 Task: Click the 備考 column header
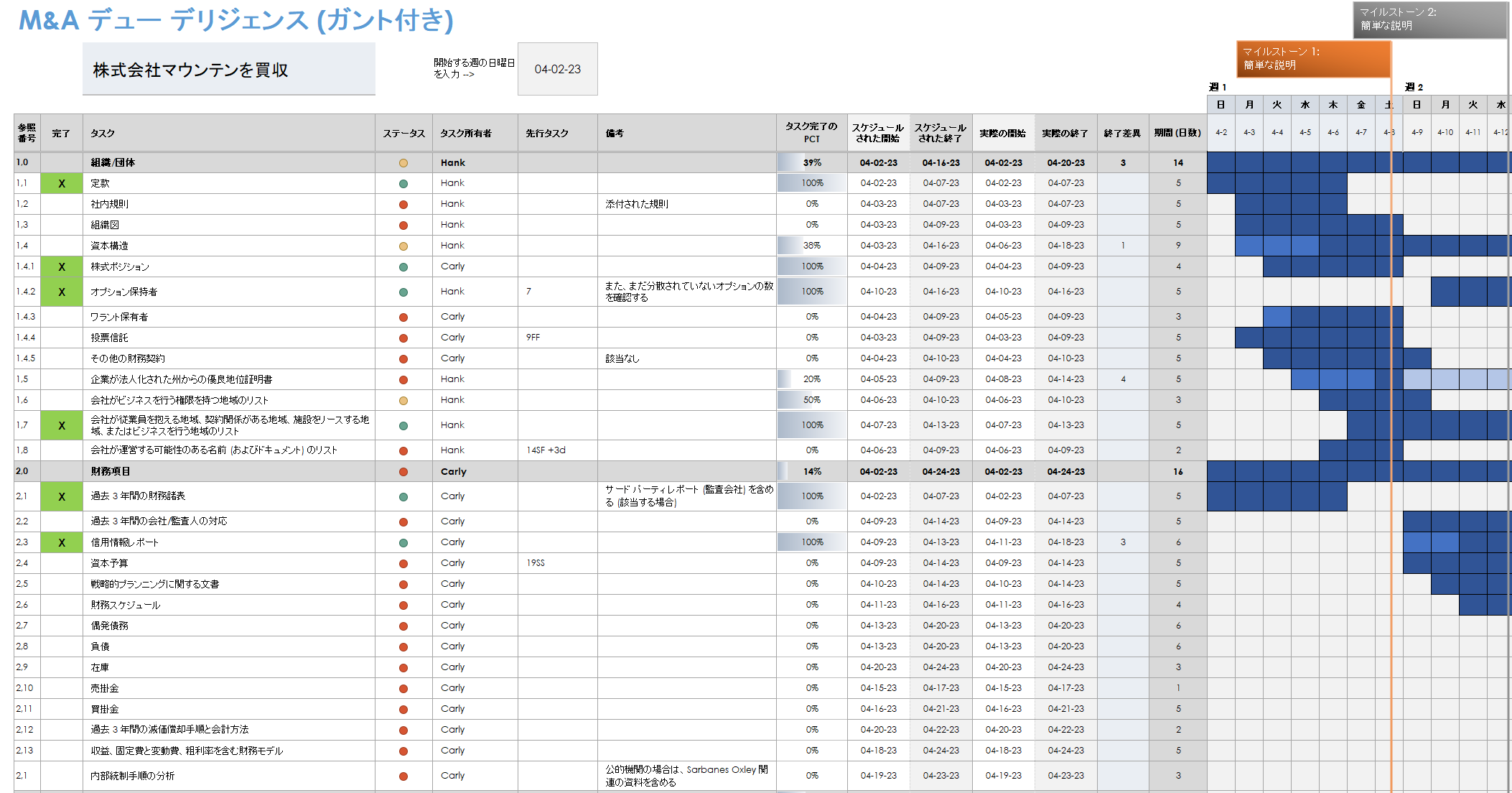click(687, 133)
